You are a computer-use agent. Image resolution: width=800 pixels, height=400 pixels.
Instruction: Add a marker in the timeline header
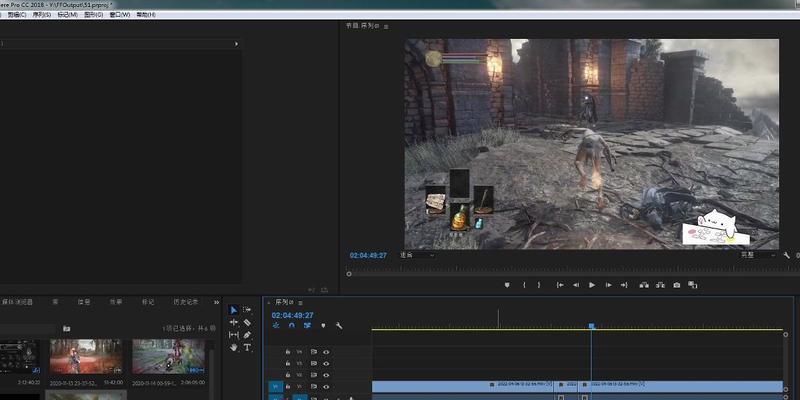point(323,326)
